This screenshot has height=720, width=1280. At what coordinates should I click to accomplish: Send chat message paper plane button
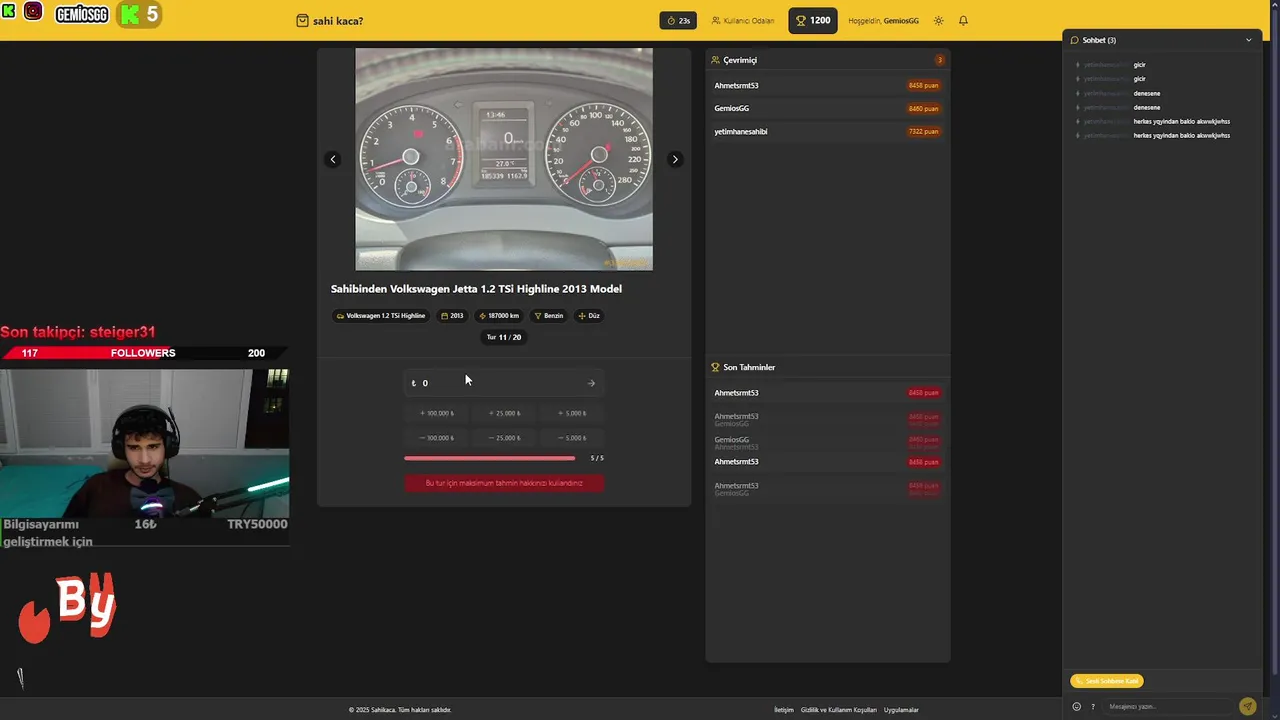(x=1247, y=706)
